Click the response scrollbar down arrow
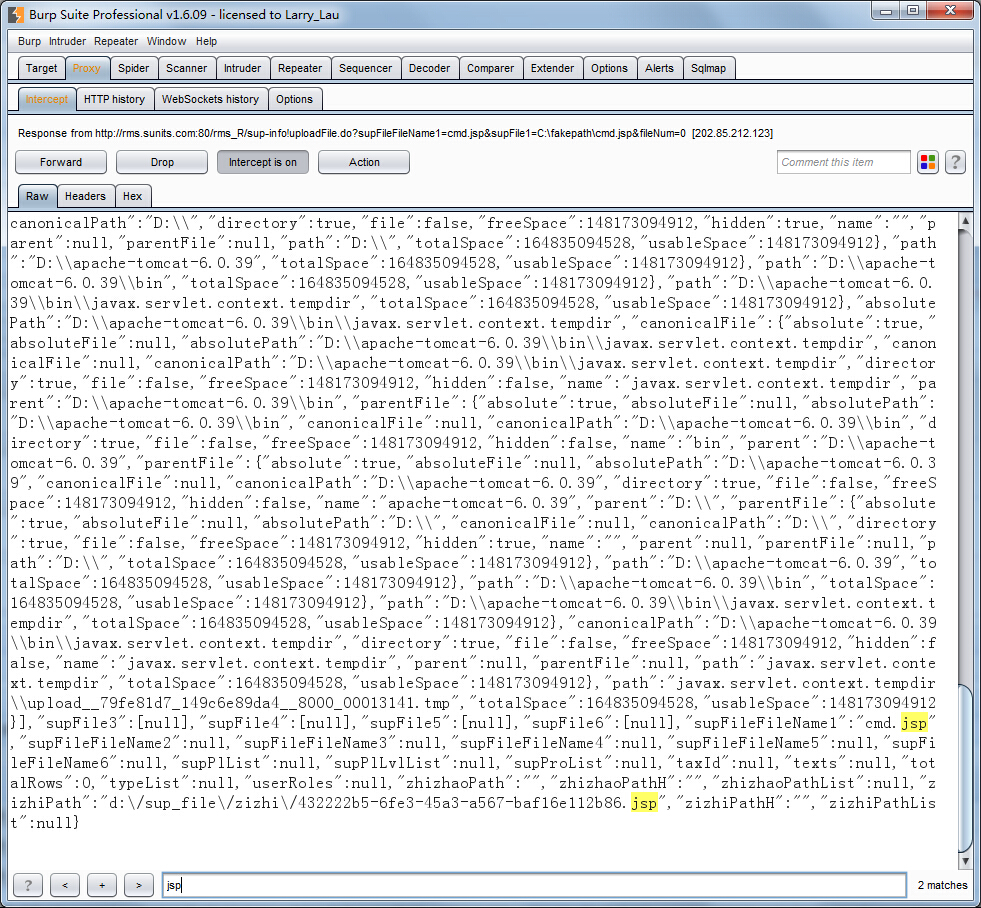Image resolution: width=981 pixels, height=908 pixels. pos(965,861)
